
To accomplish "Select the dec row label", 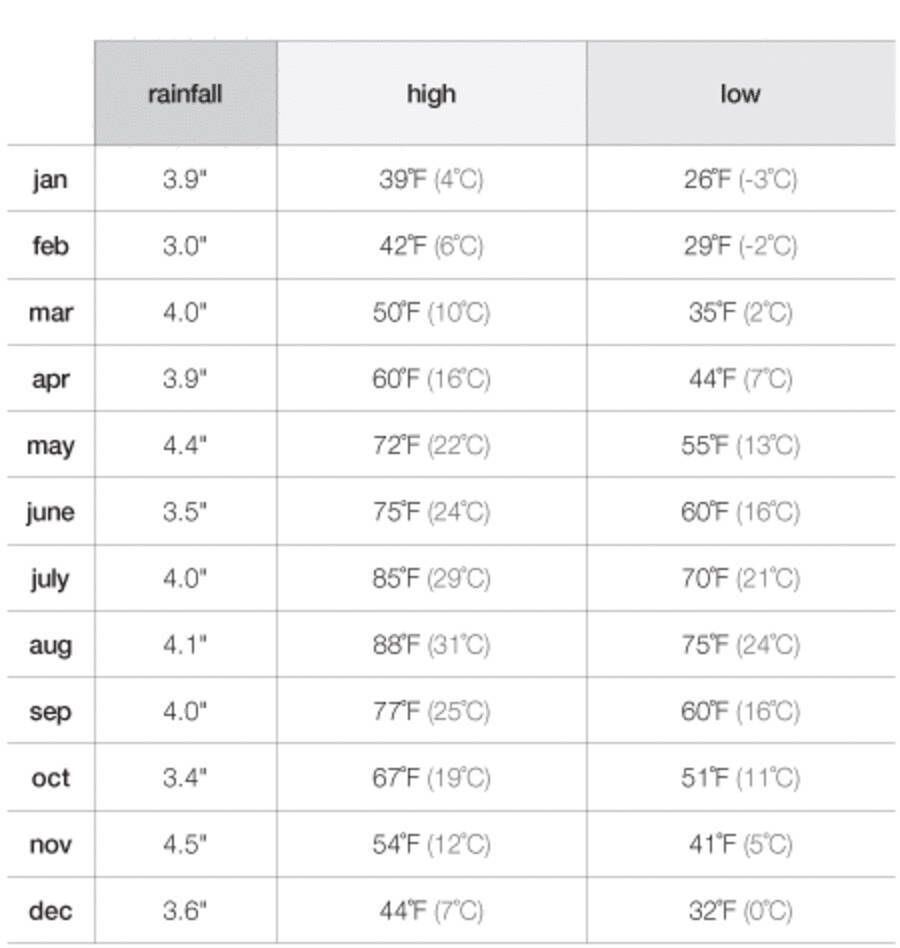I will point(50,911).
